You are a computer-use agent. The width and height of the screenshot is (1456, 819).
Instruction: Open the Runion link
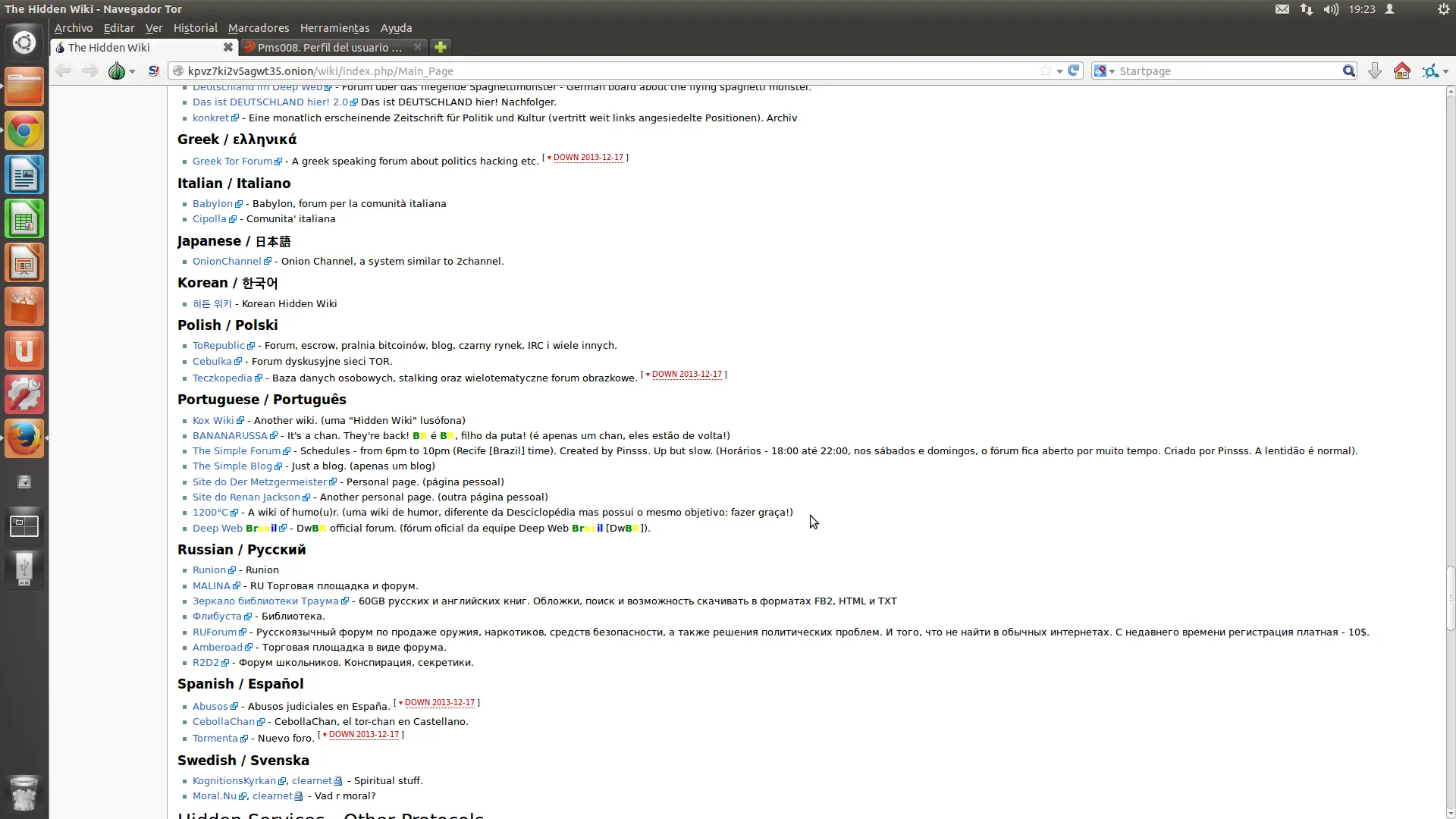point(209,570)
